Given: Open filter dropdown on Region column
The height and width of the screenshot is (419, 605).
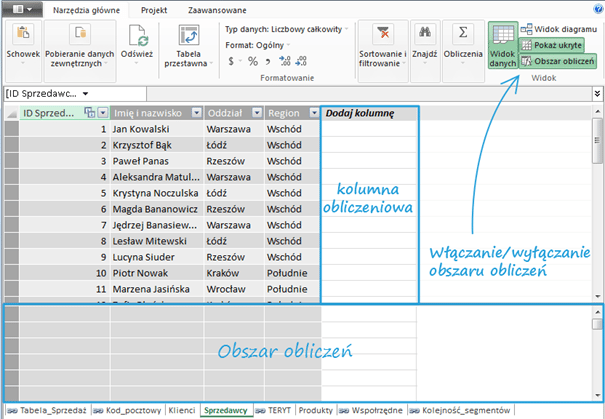Looking at the screenshot, I should pyautogui.click(x=313, y=113).
